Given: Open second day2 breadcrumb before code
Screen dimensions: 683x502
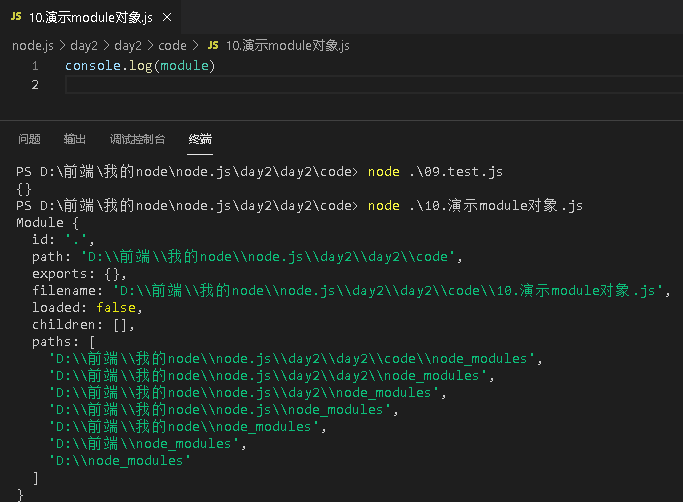Looking at the screenshot, I should (x=128, y=46).
